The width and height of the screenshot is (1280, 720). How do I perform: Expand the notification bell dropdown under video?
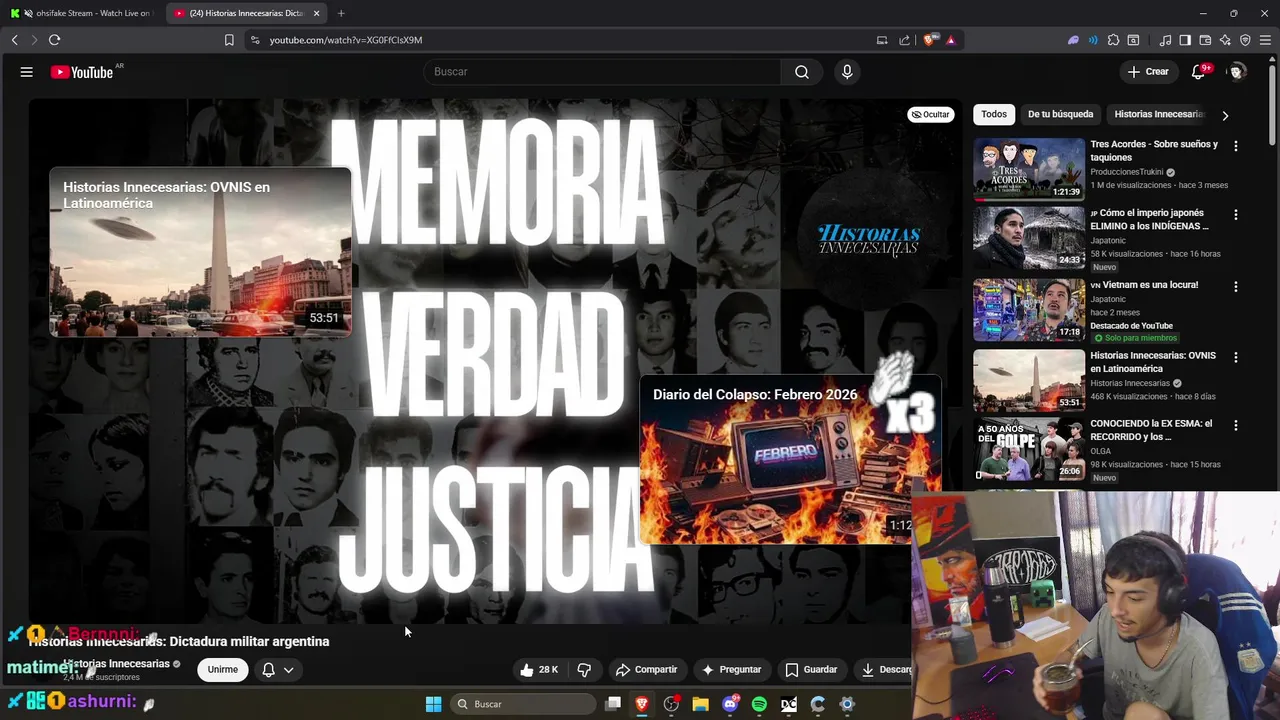[277, 670]
